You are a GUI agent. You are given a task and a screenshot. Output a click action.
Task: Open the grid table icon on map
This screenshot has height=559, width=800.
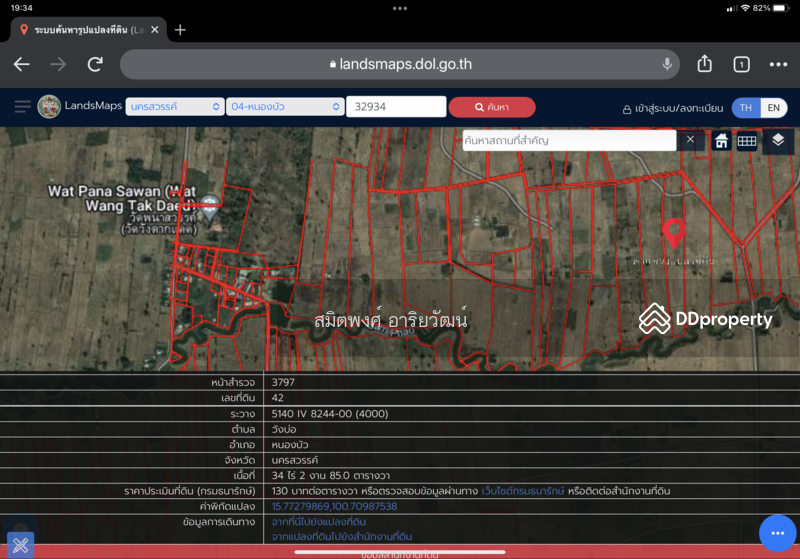pyautogui.click(x=746, y=141)
